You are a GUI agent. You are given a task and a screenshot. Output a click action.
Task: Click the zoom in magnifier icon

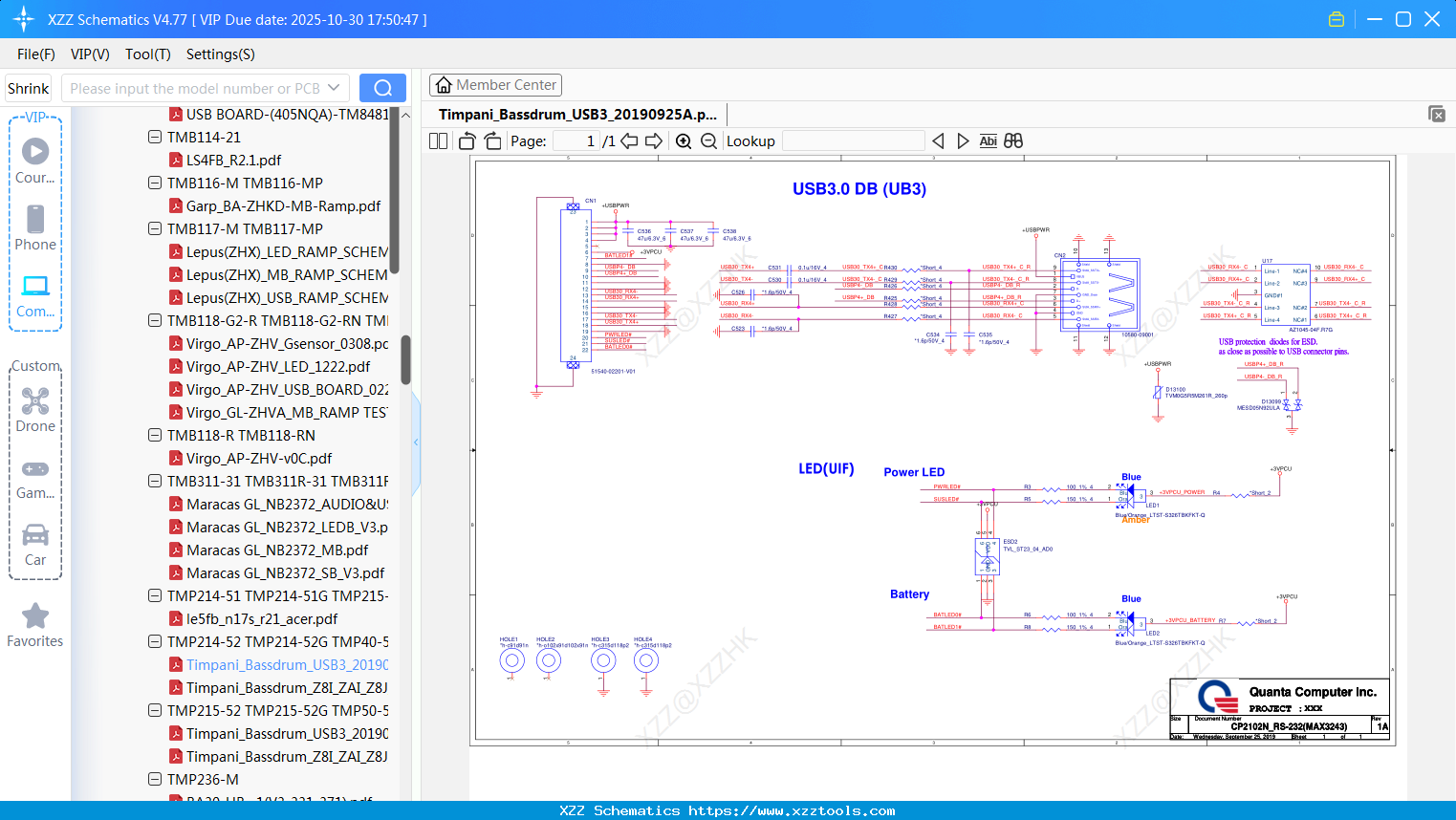(x=684, y=141)
